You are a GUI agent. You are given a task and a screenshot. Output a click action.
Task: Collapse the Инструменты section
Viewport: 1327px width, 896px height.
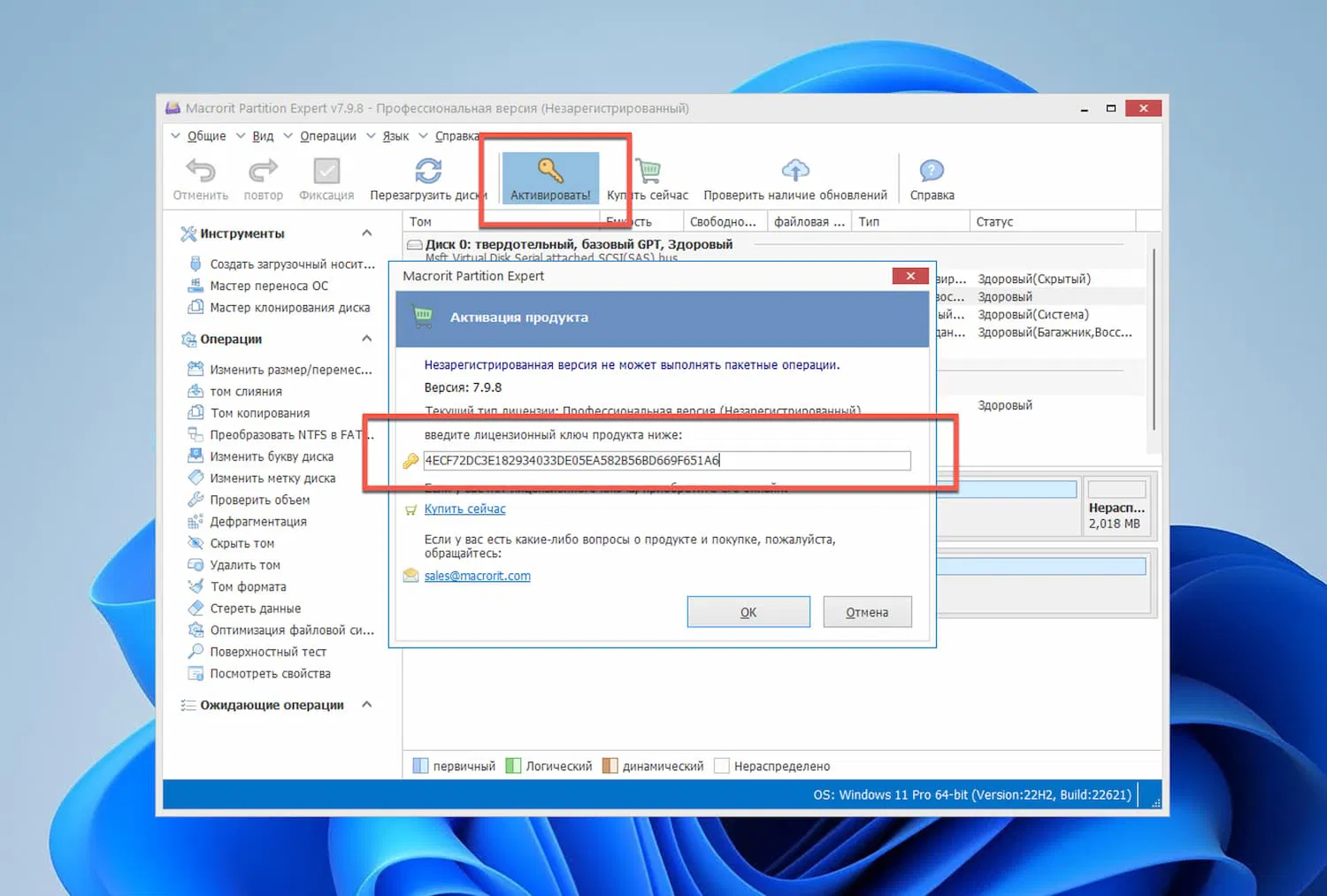pos(367,233)
